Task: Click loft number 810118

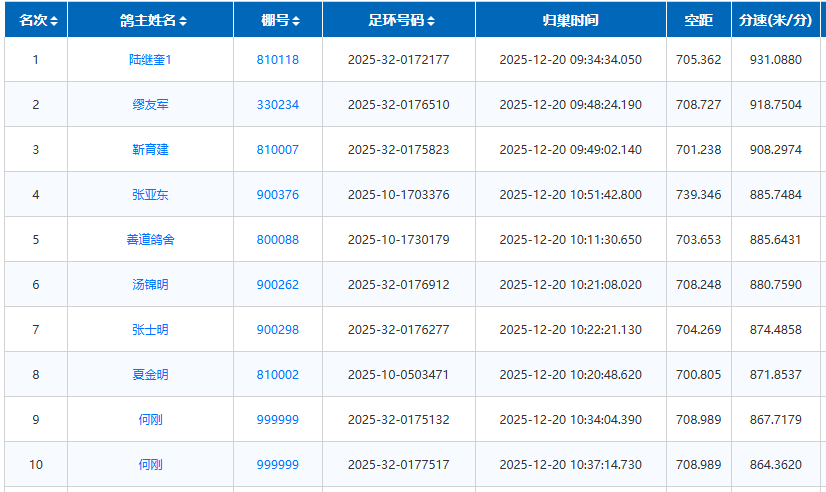Action: (277, 60)
